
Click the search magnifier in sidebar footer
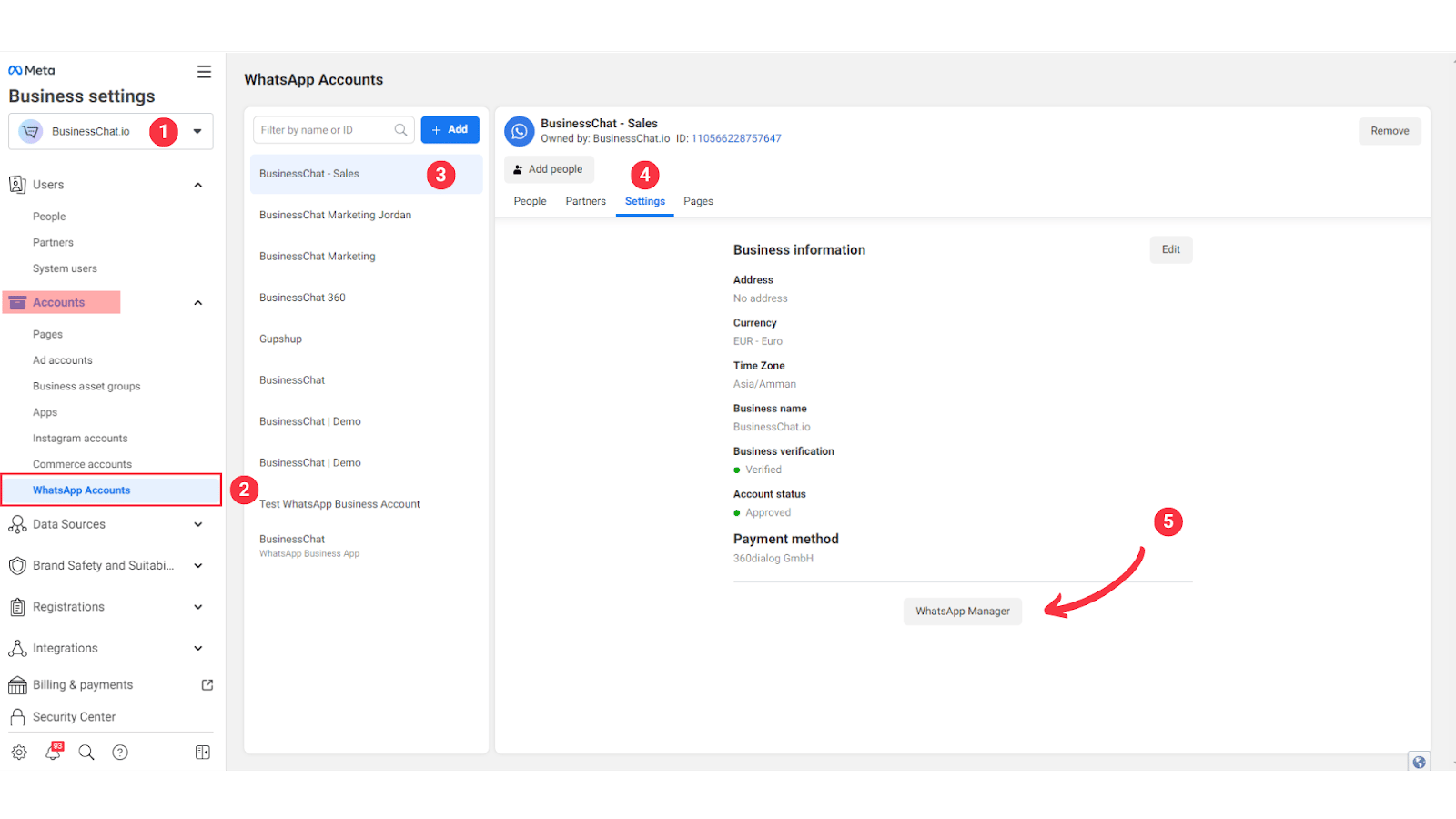click(86, 753)
